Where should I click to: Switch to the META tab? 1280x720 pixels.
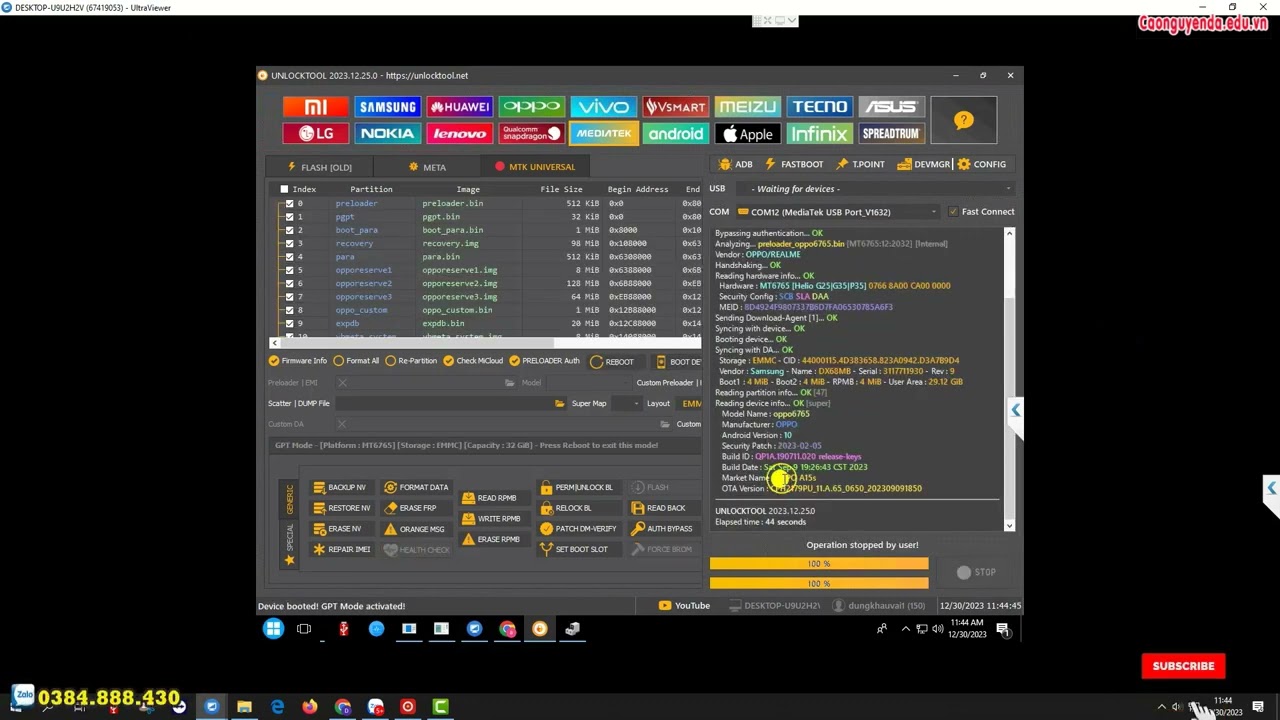(x=427, y=167)
